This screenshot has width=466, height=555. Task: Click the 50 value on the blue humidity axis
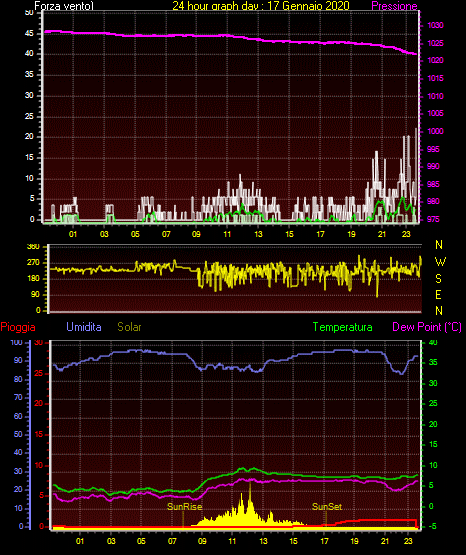click(18, 434)
